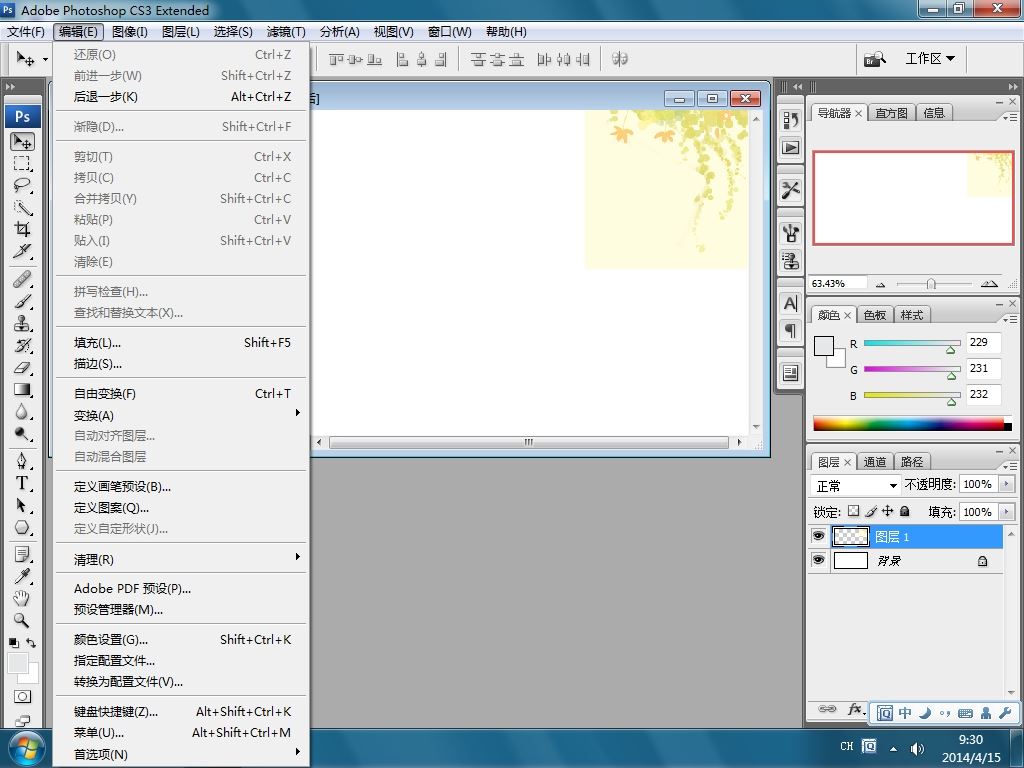Open the 滤镜(T) menu

click(x=286, y=31)
